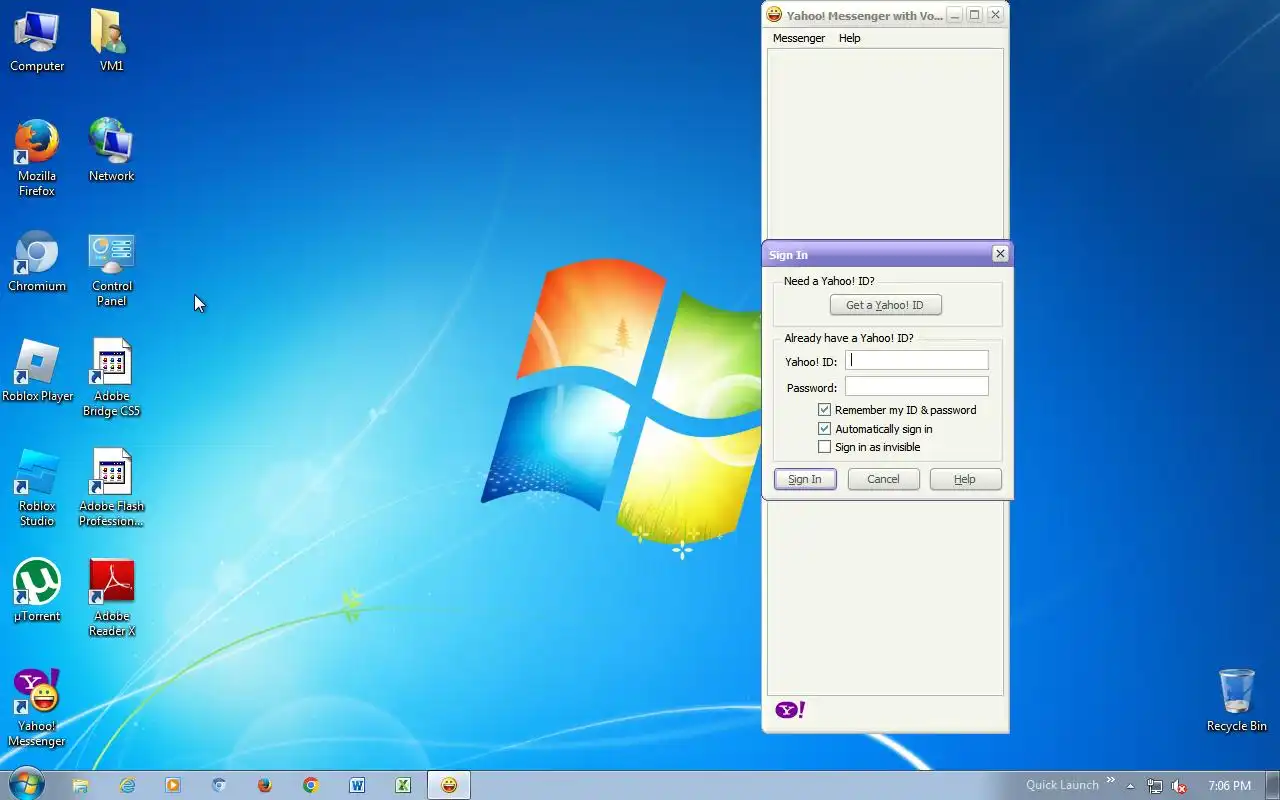The height and width of the screenshot is (800, 1280).
Task: Open the Computer desktop icon
Action: point(37,42)
